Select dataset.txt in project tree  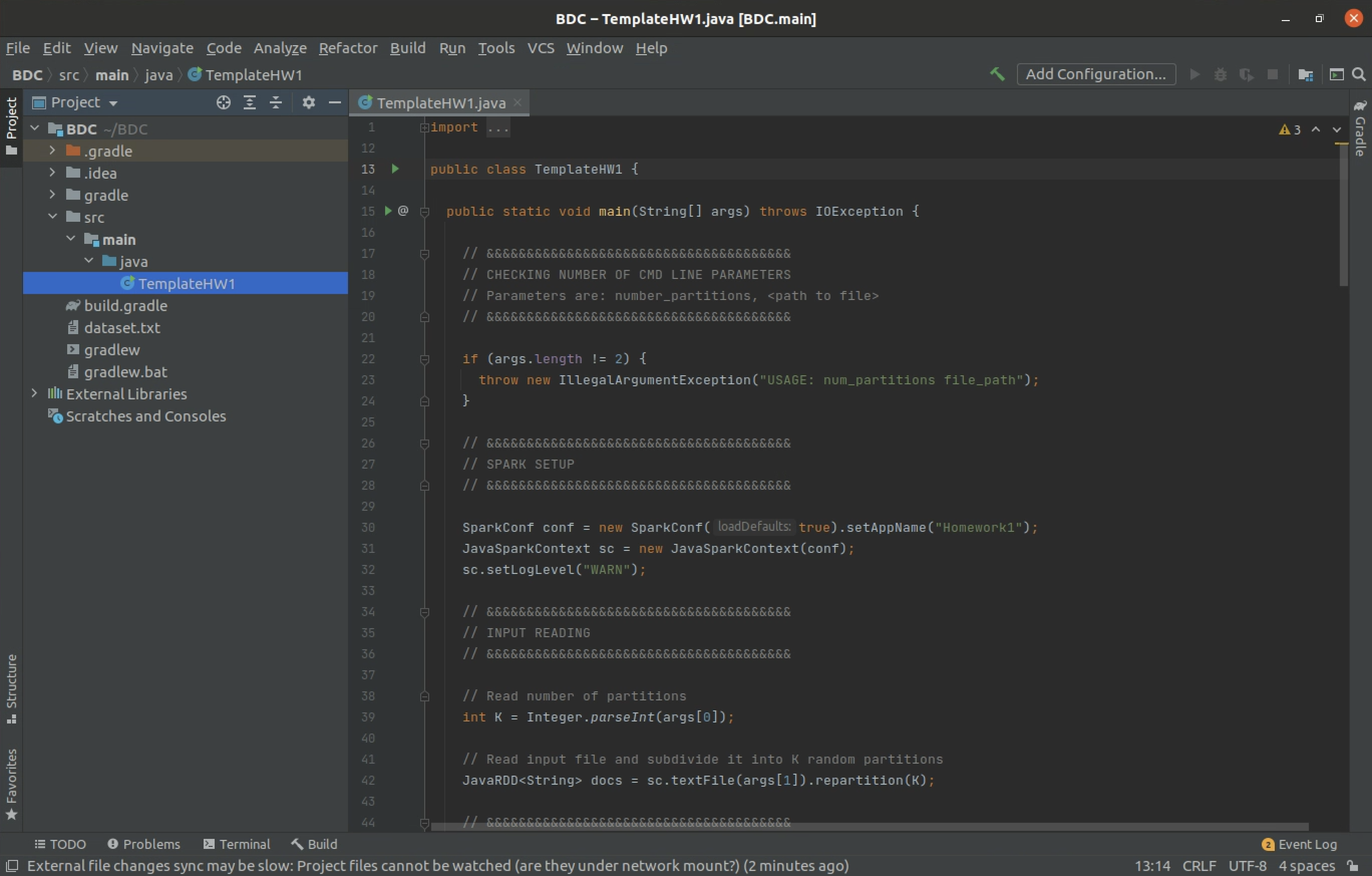click(185, 328)
